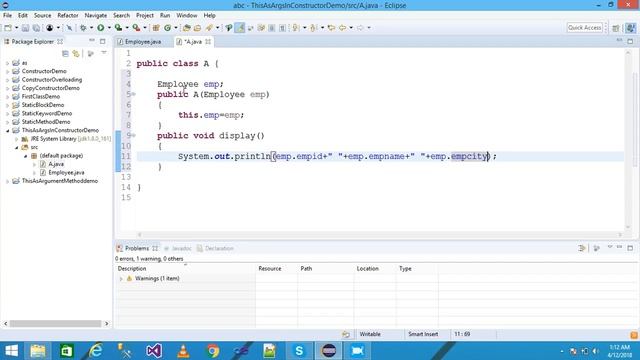This screenshot has height=360, width=640.
Task: Click the Back navigation arrow icon
Action: coord(342,28)
